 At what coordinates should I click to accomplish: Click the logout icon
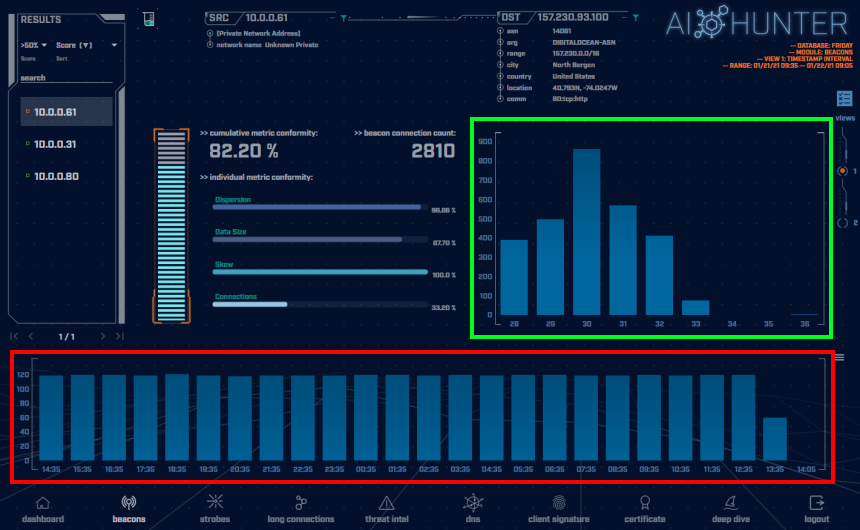click(817, 503)
